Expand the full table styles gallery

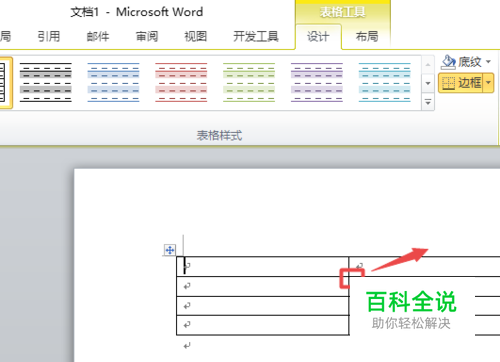click(x=428, y=102)
